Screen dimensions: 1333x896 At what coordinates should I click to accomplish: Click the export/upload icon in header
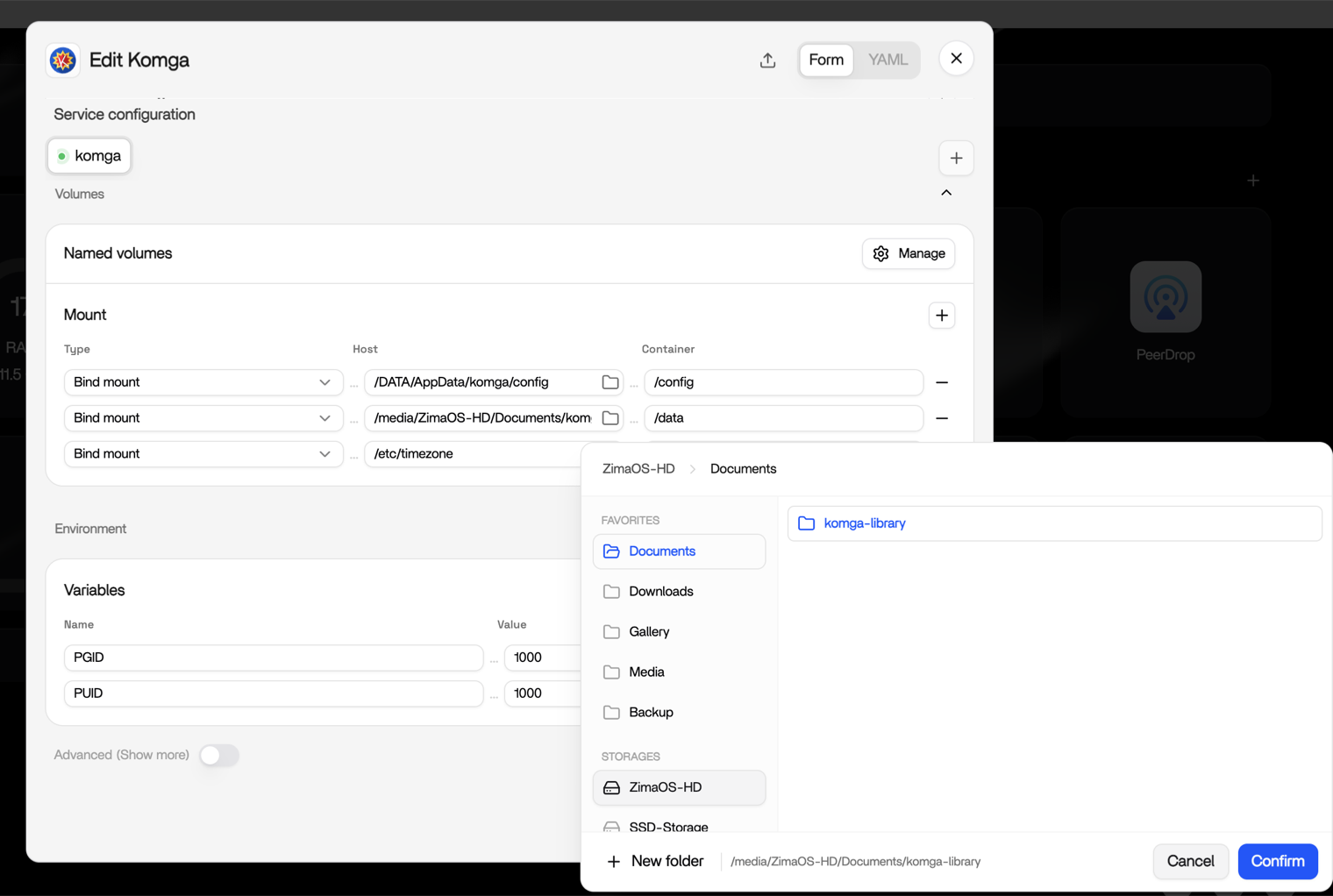(767, 60)
